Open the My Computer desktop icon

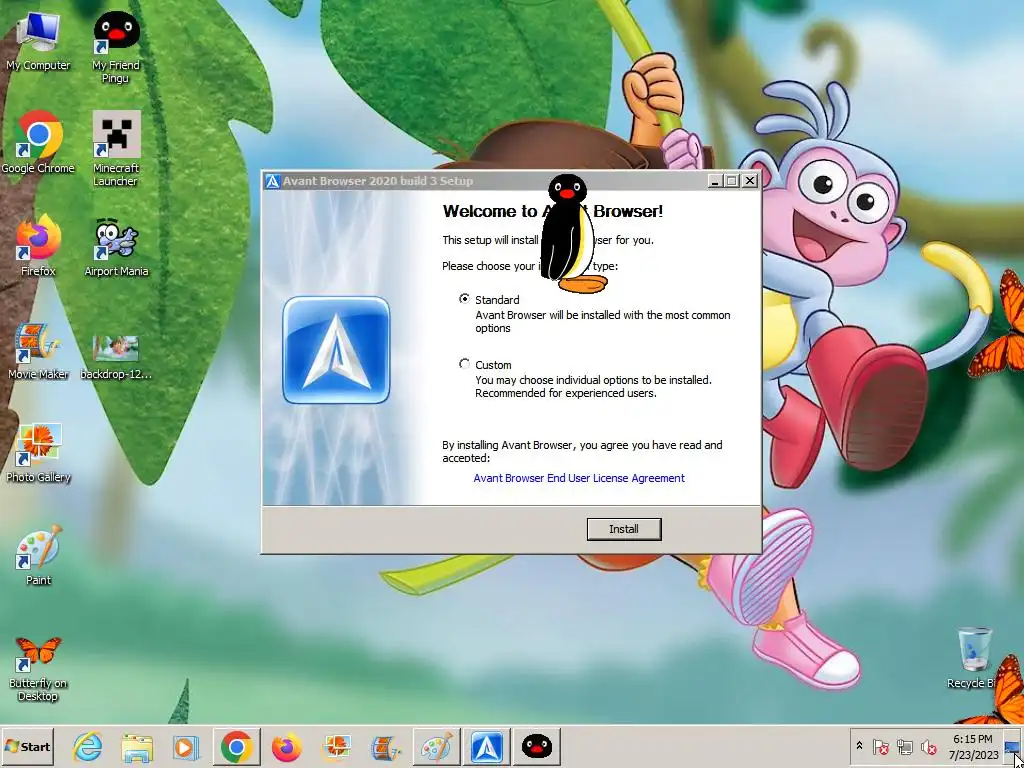click(x=38, y=41)
